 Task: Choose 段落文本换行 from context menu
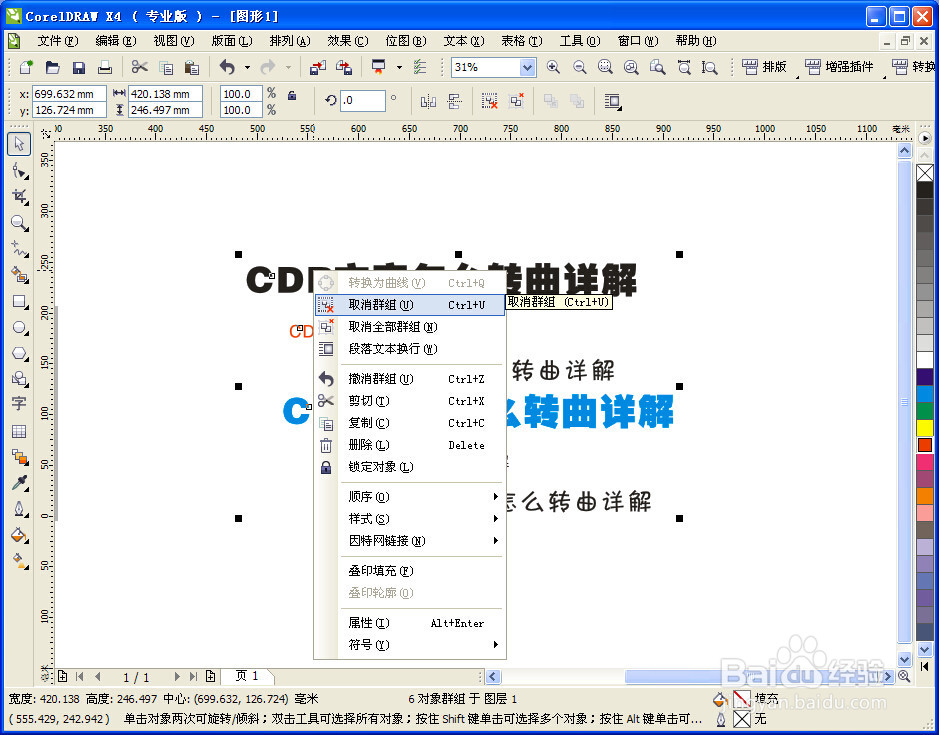coord(410,349)
